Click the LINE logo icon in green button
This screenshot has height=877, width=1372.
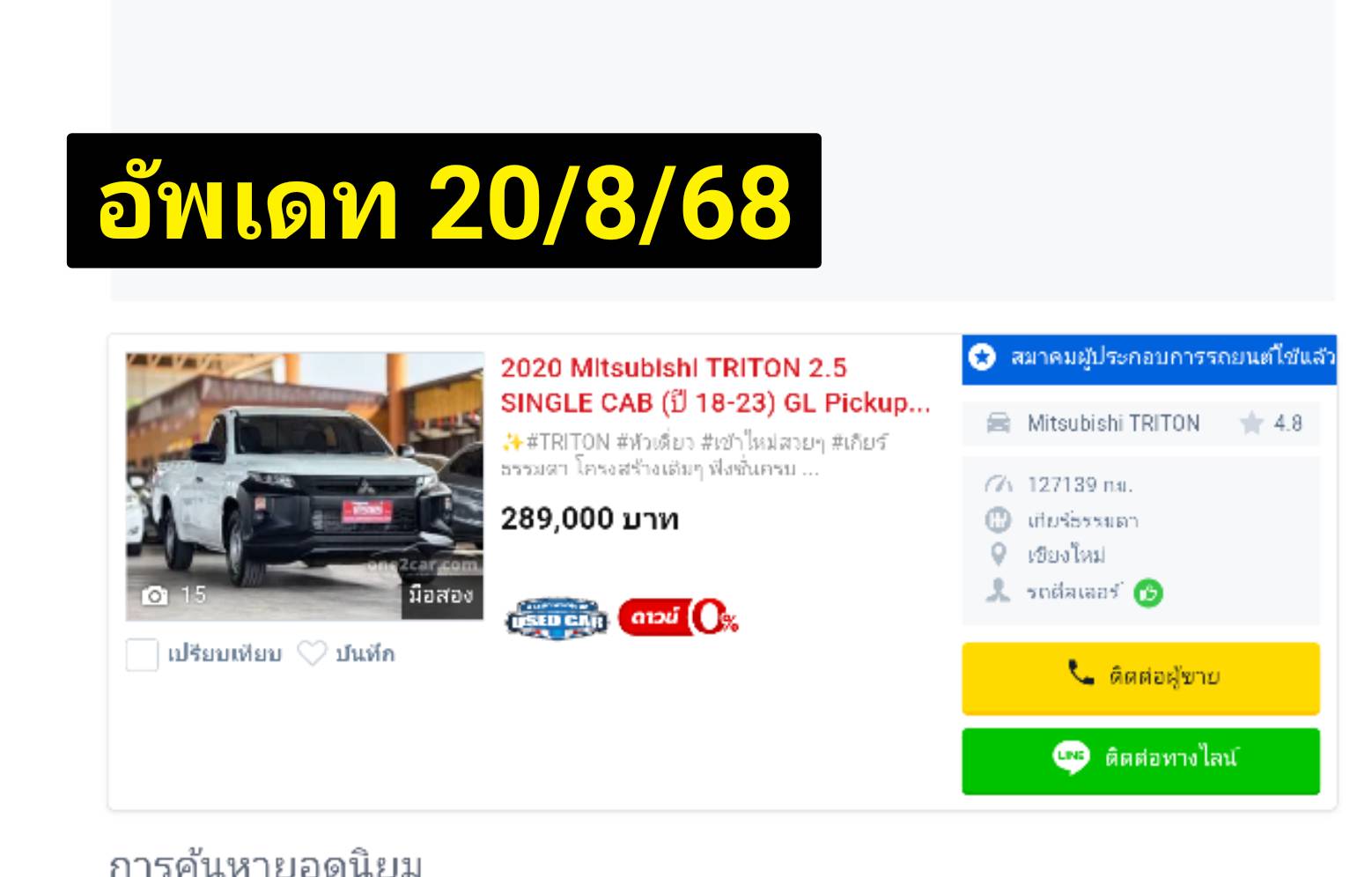(1071, 757)
